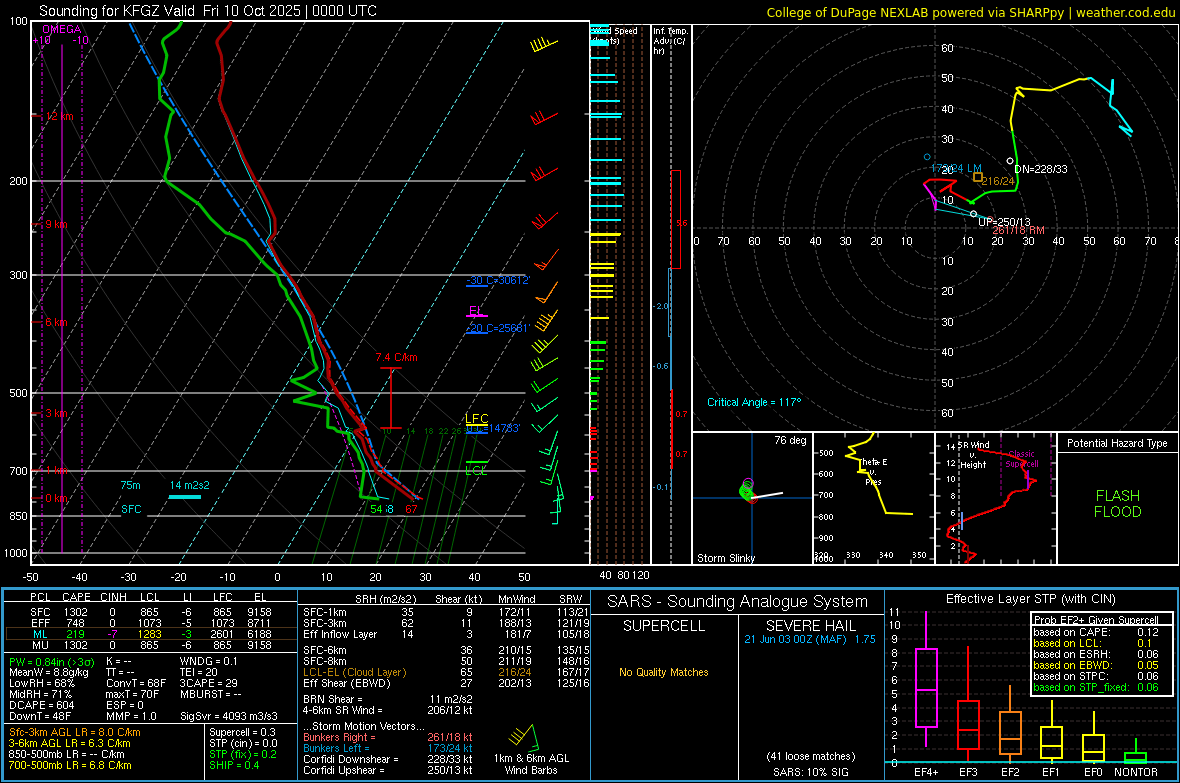Click the Supercell = 0.3 value
This screenshot has height=783, width=1180.
tap(242, 732)
